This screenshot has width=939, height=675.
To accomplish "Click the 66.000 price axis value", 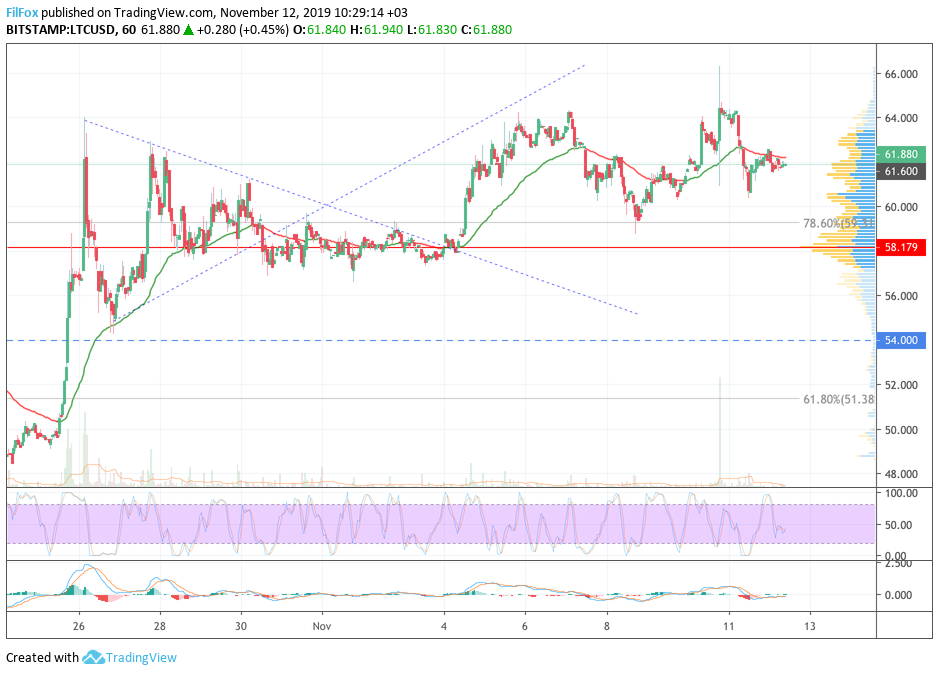I will click(x=901, y=74).
